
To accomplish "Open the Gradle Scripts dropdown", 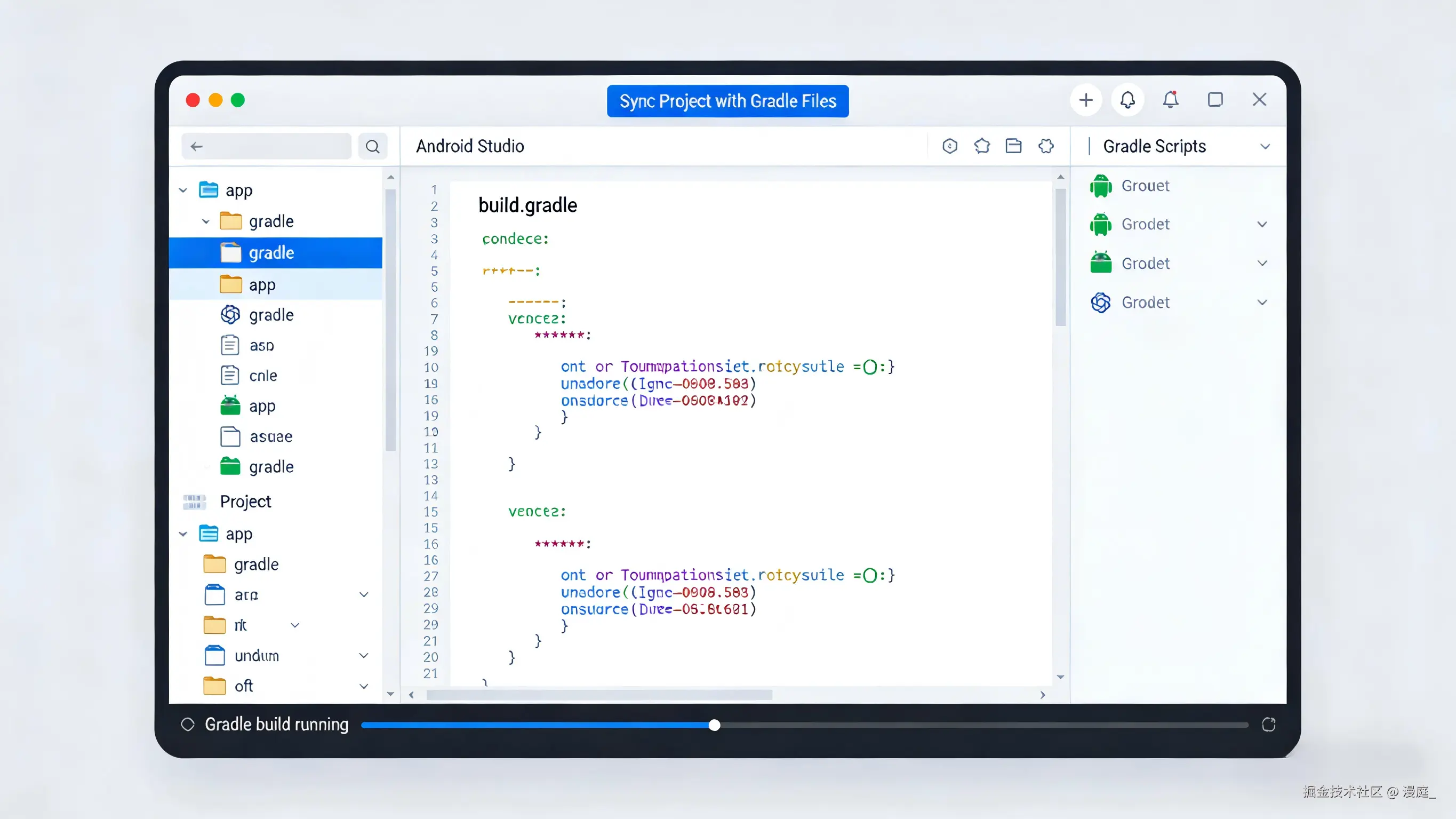I will click(1265, 147).
